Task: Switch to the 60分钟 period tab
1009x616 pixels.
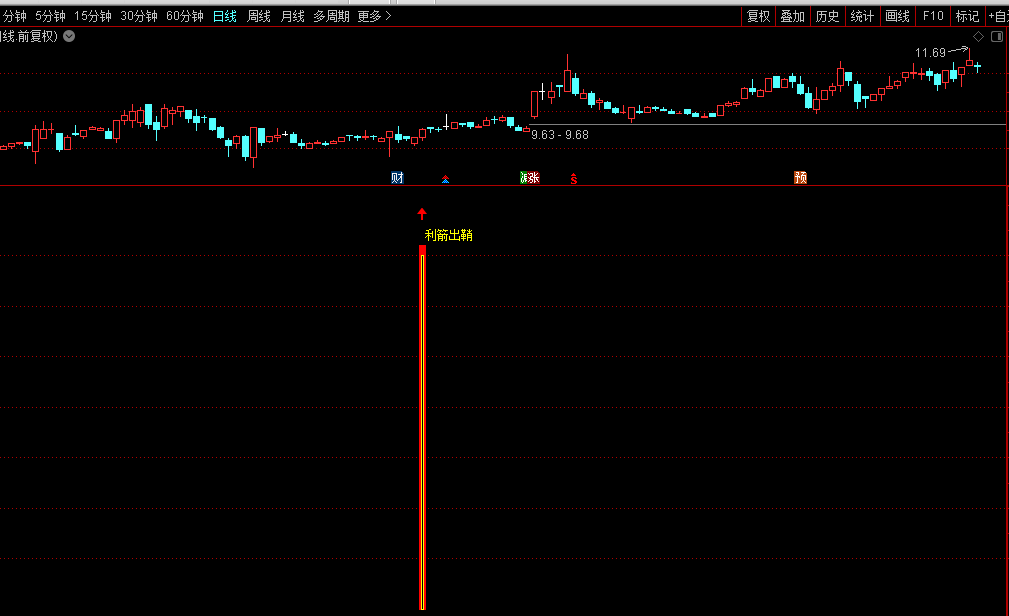Action: (x=184, y=16)
